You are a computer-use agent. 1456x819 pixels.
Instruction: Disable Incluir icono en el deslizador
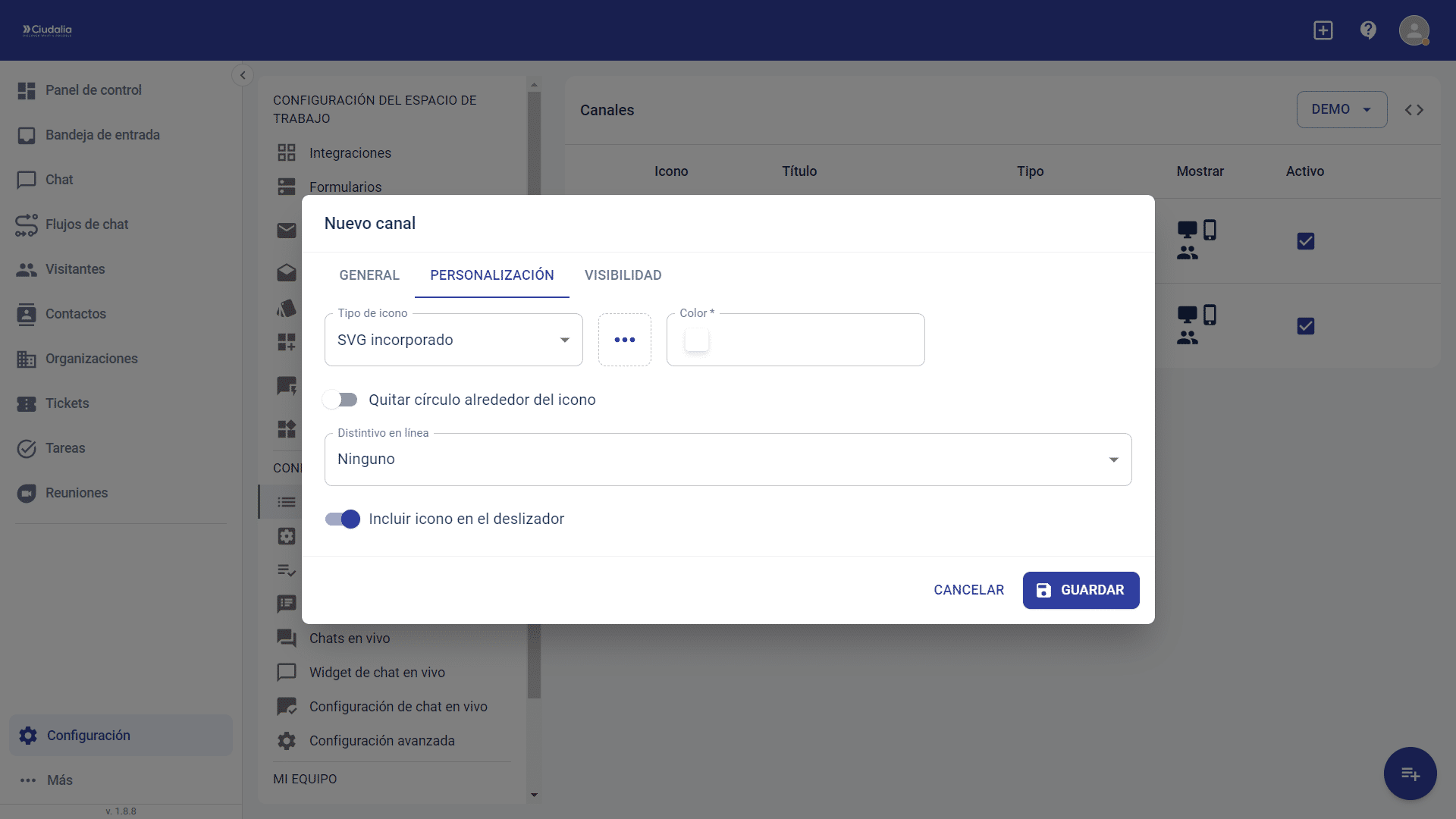(x=342, y=519)
